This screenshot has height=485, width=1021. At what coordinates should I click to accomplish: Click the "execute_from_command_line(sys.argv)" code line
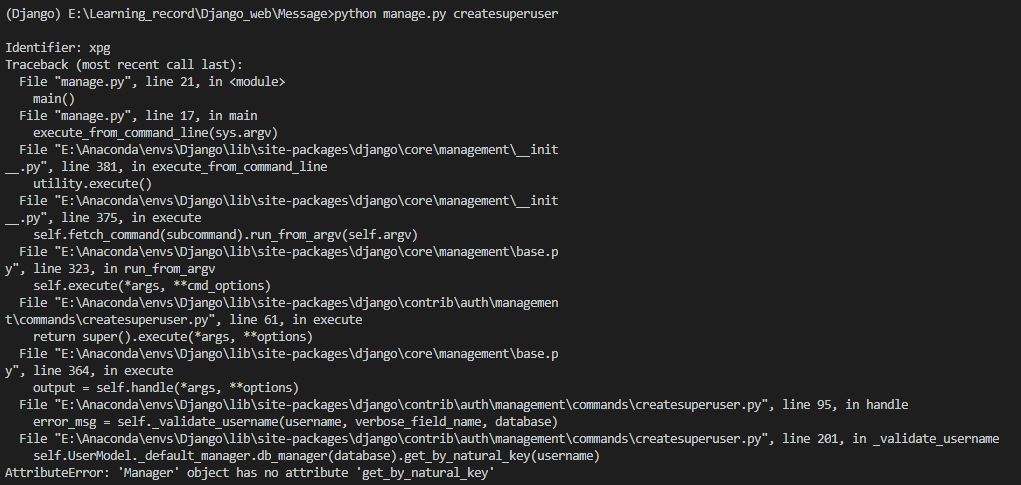(x=155, y=132)
